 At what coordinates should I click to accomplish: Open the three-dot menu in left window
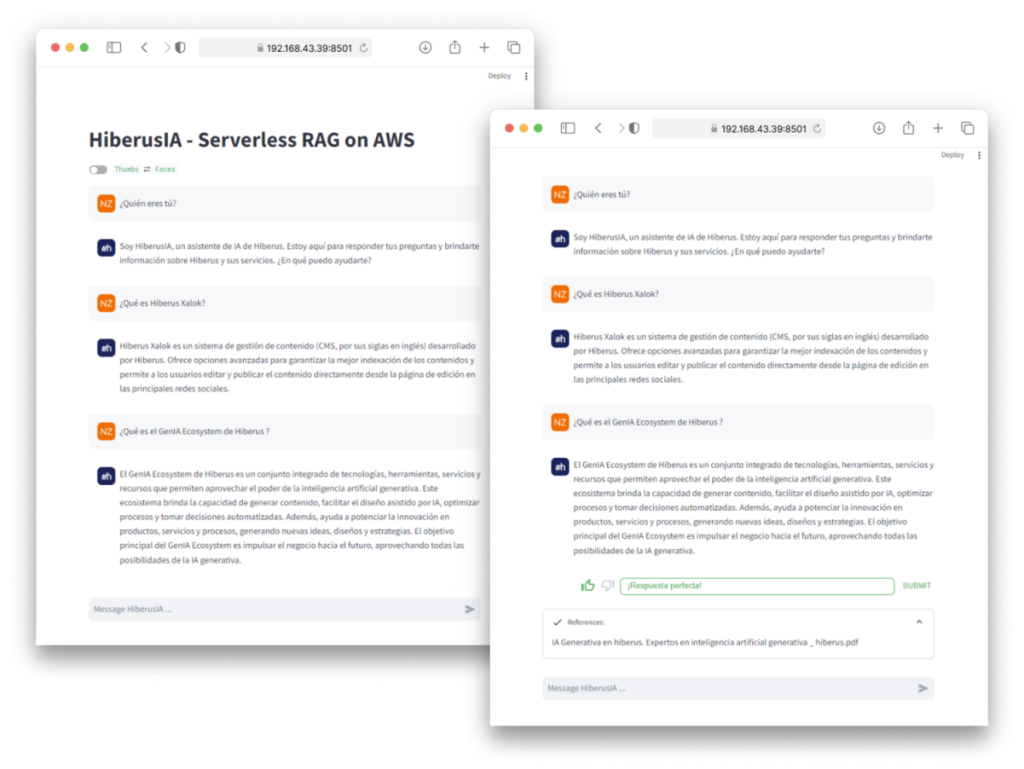point(526,76)
